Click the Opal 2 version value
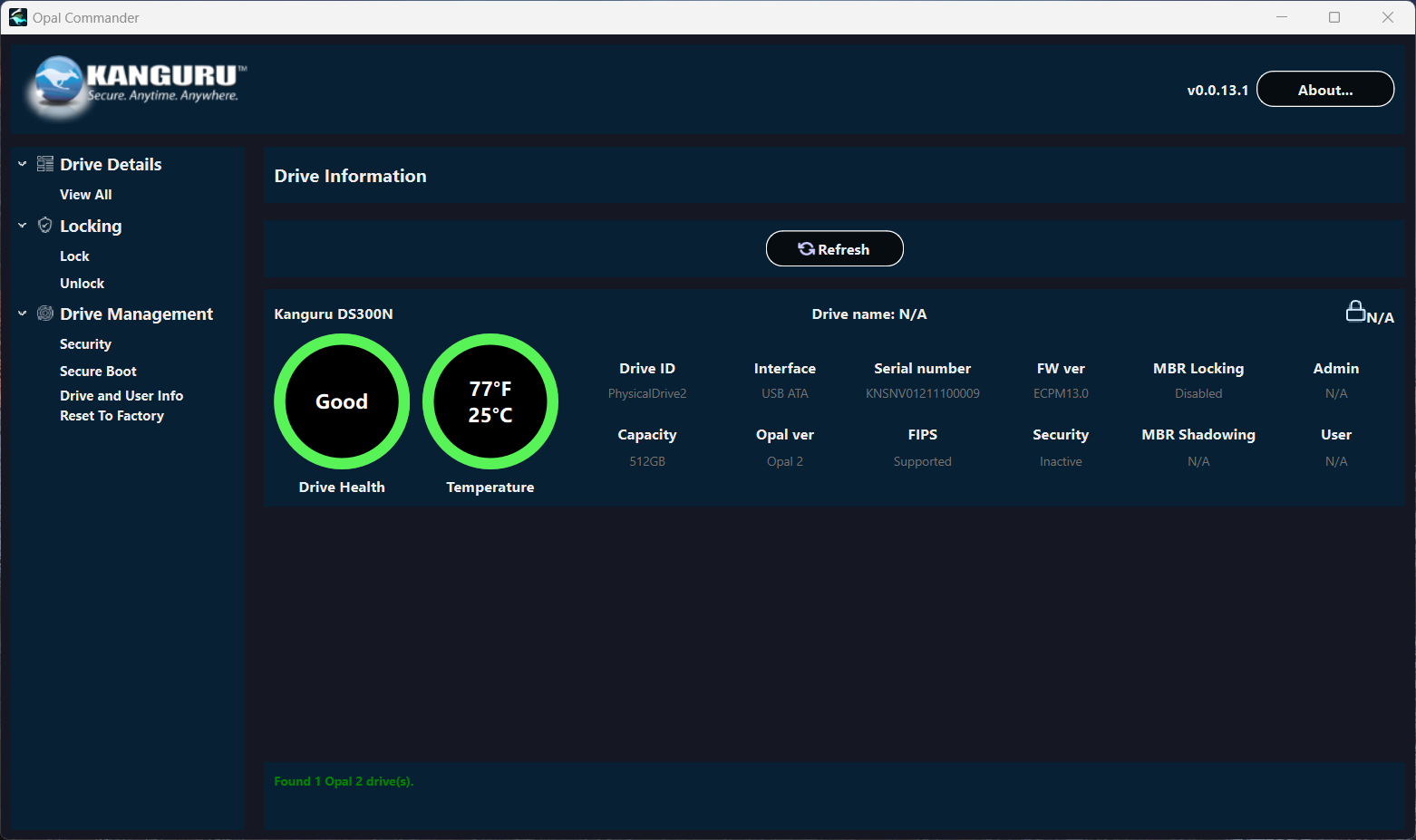 (x=785, y=461)
